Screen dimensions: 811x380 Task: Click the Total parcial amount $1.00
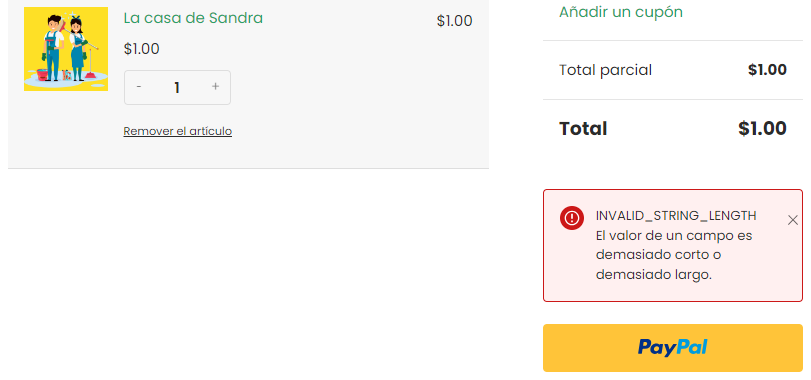click(767, 70)
